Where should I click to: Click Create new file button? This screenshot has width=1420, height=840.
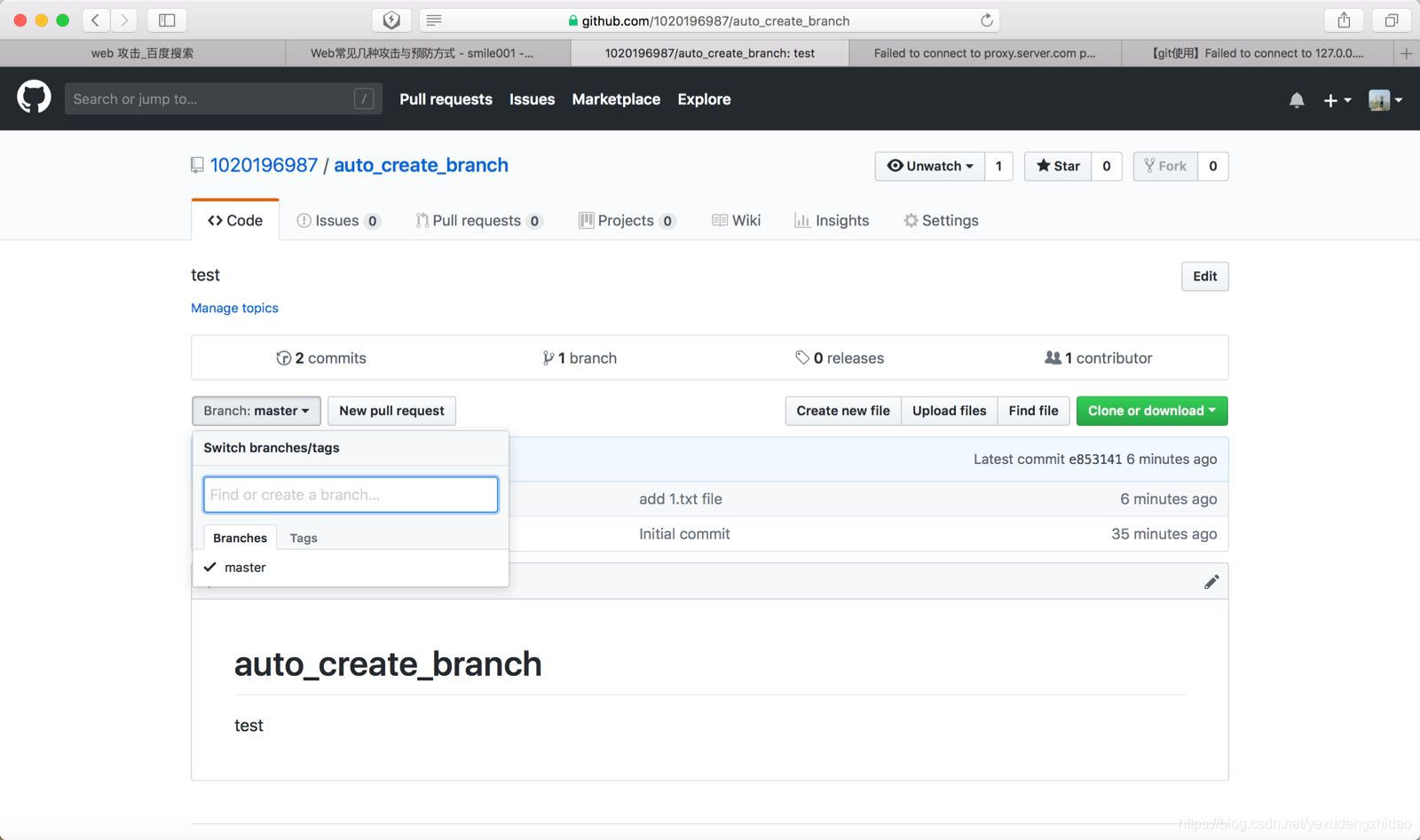click(x=843, y=411)
